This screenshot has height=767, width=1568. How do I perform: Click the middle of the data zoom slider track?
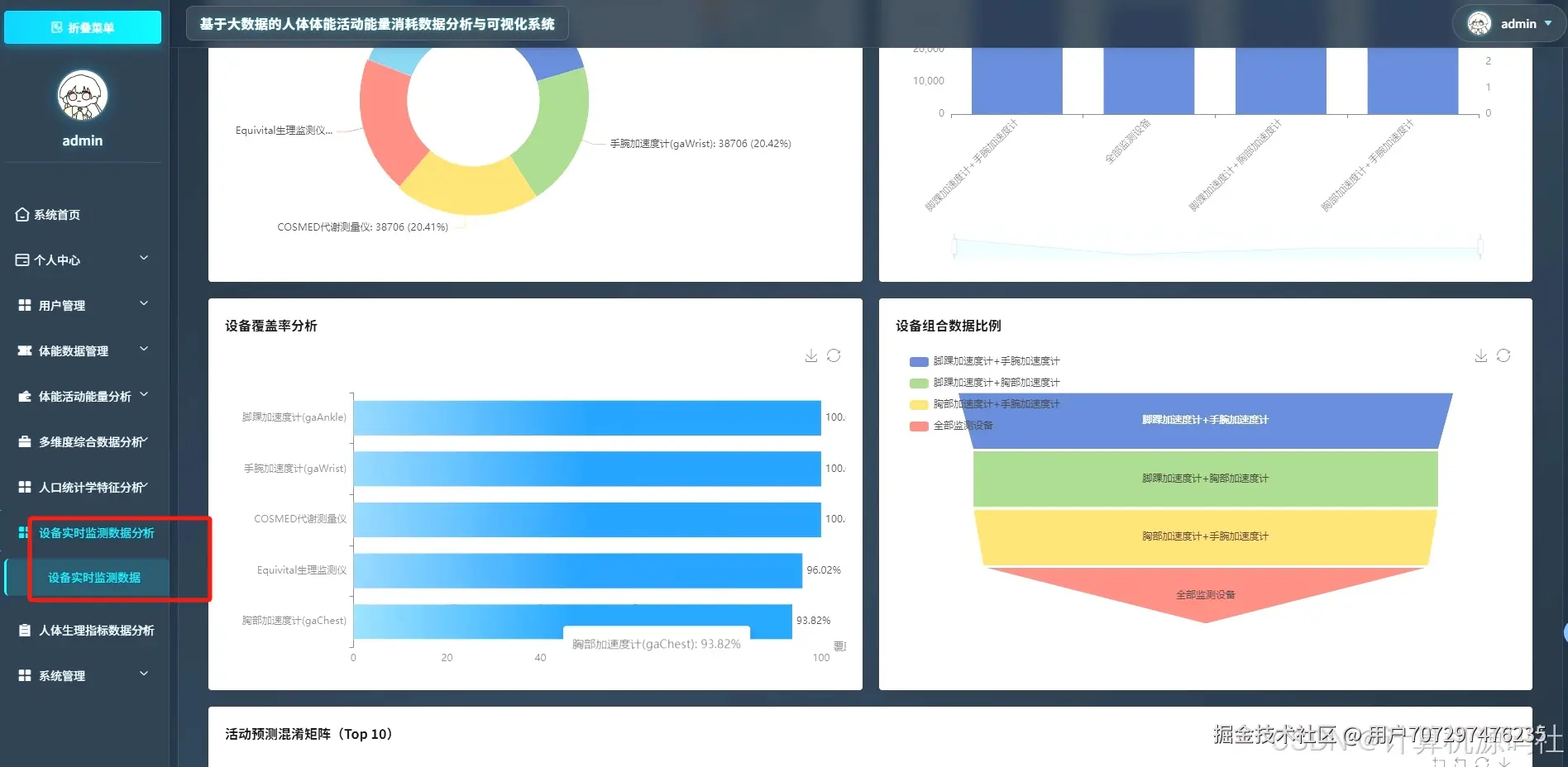[1217, 246]
